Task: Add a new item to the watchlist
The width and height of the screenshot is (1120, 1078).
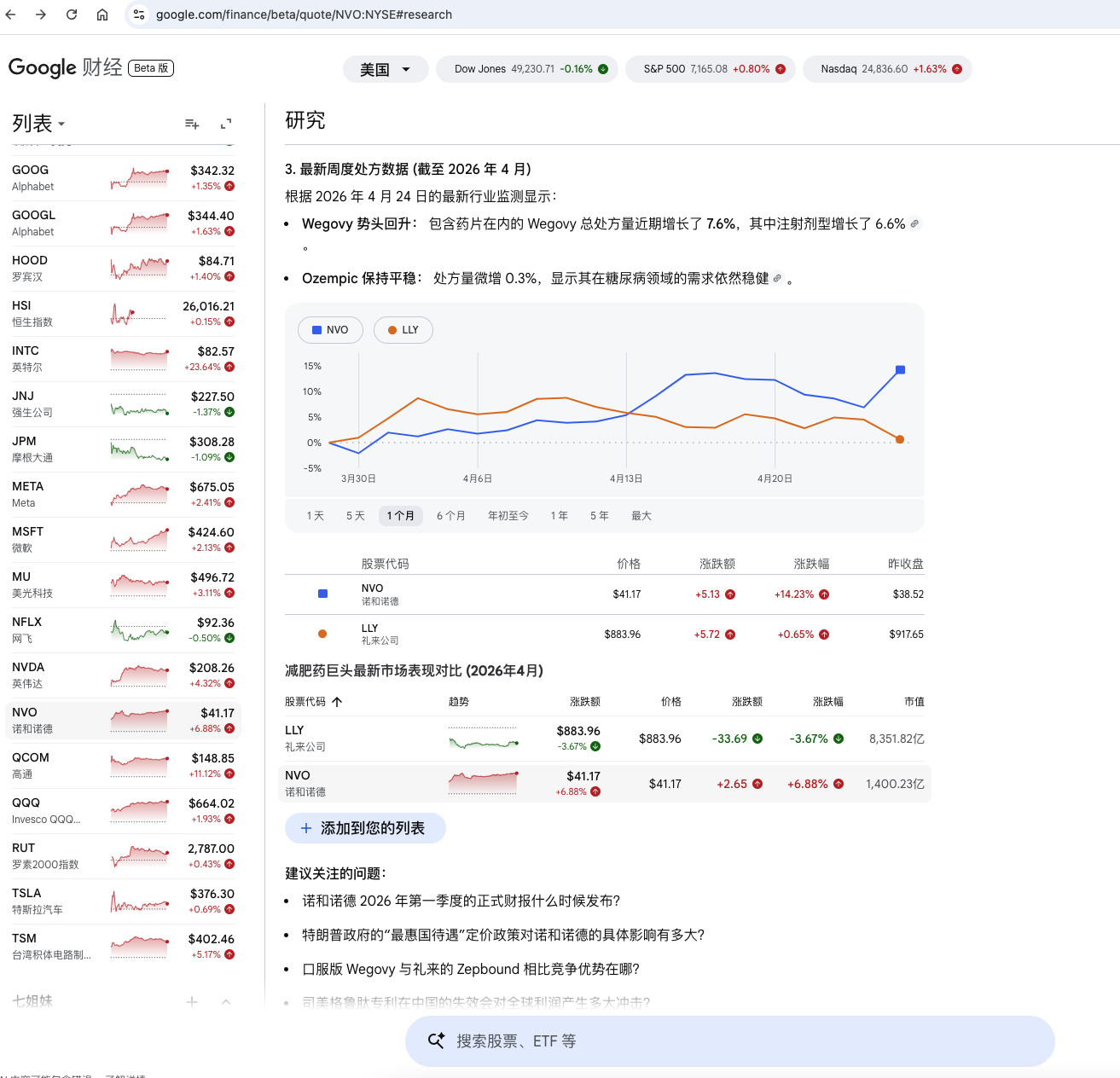Action: 192,125
